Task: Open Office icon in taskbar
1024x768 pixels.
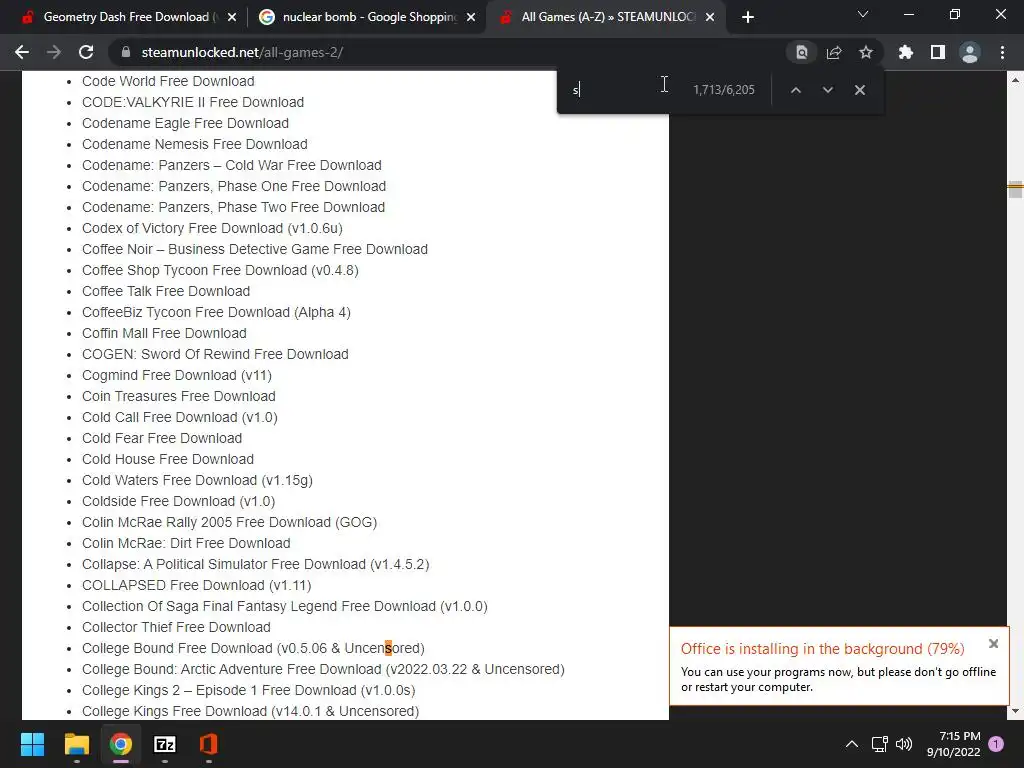Action: (208, 744)
